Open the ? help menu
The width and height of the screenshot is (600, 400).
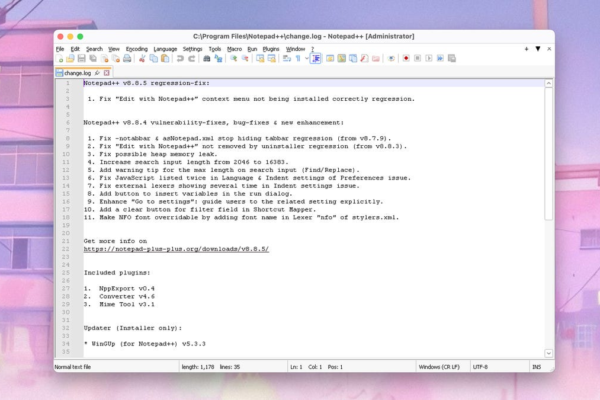[312, 49]
